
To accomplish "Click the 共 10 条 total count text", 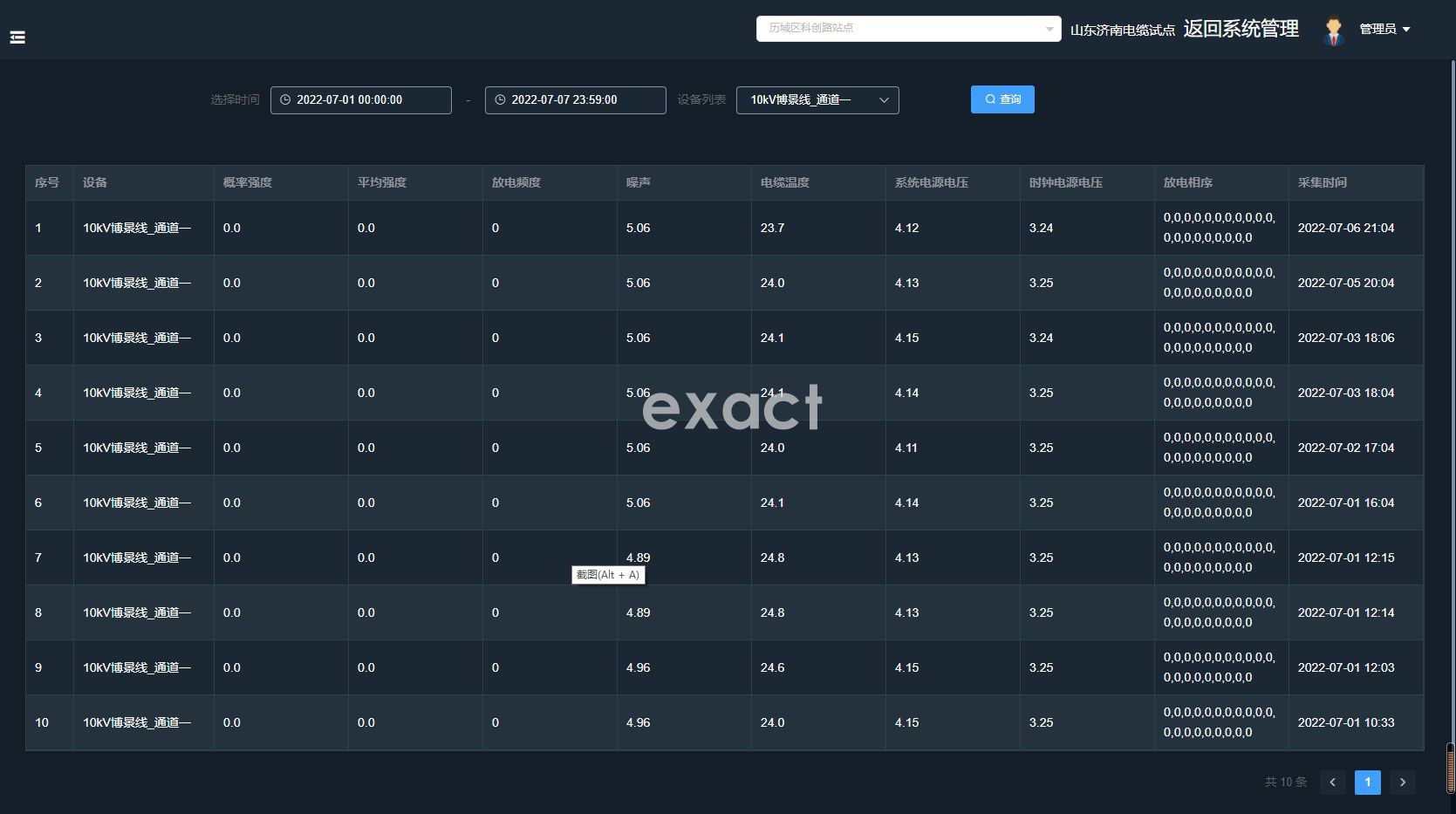I will [1286, 783].
